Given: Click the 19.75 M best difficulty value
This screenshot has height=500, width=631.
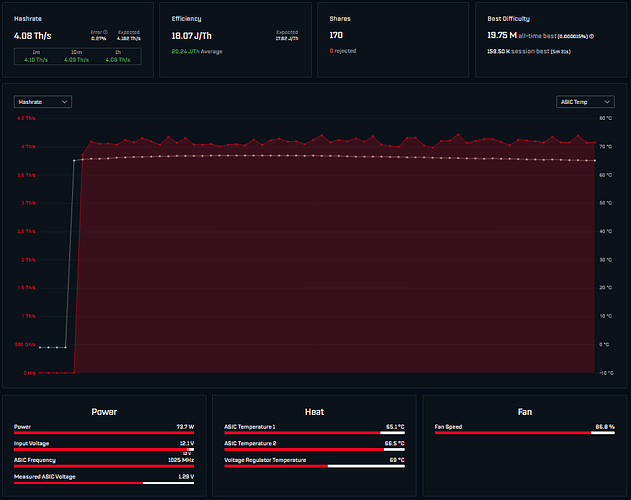Looking at the screenshot, I should (x=502, y=35).
